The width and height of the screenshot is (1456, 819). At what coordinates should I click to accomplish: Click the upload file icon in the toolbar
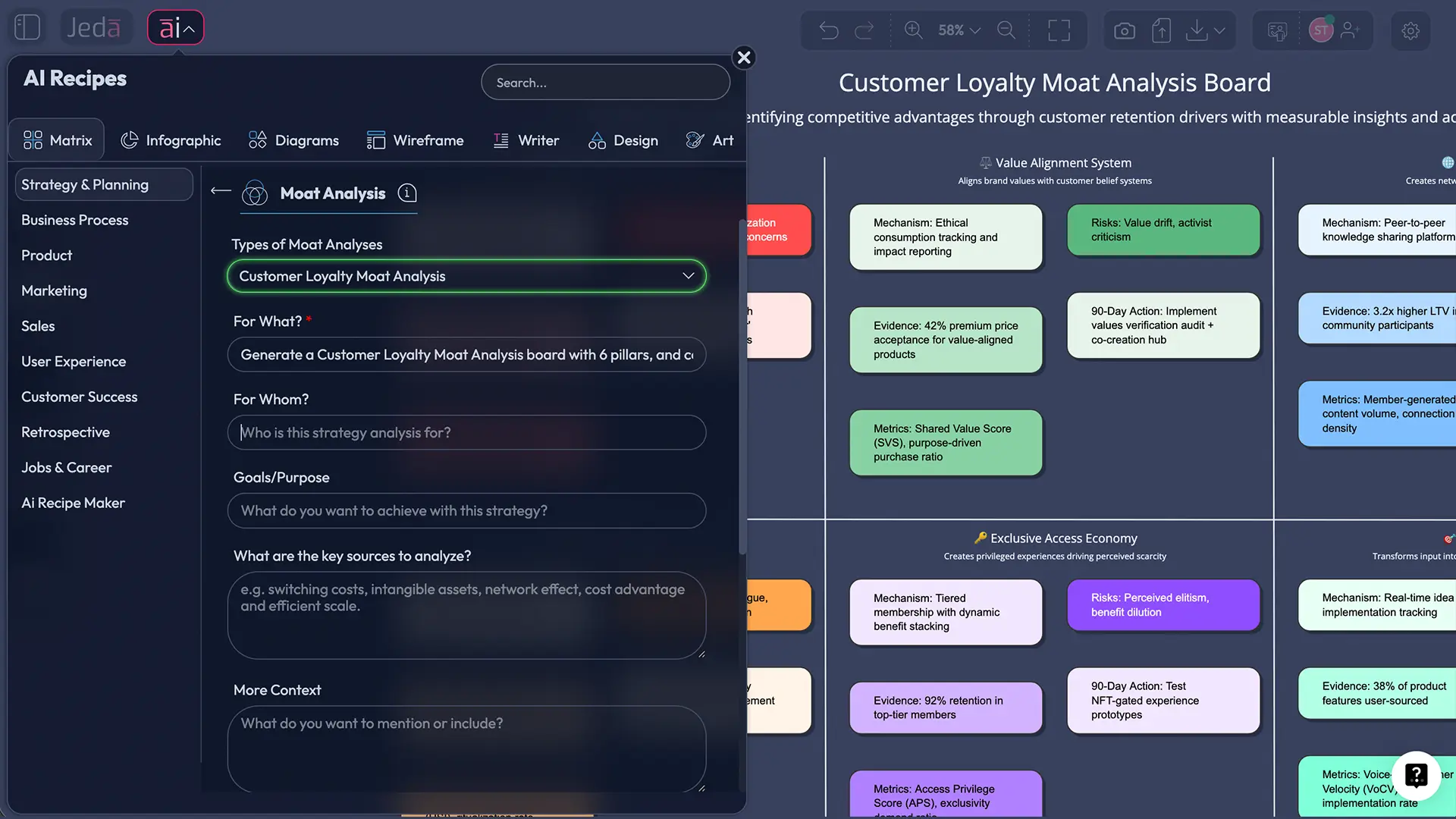[x=1160, y=30]
